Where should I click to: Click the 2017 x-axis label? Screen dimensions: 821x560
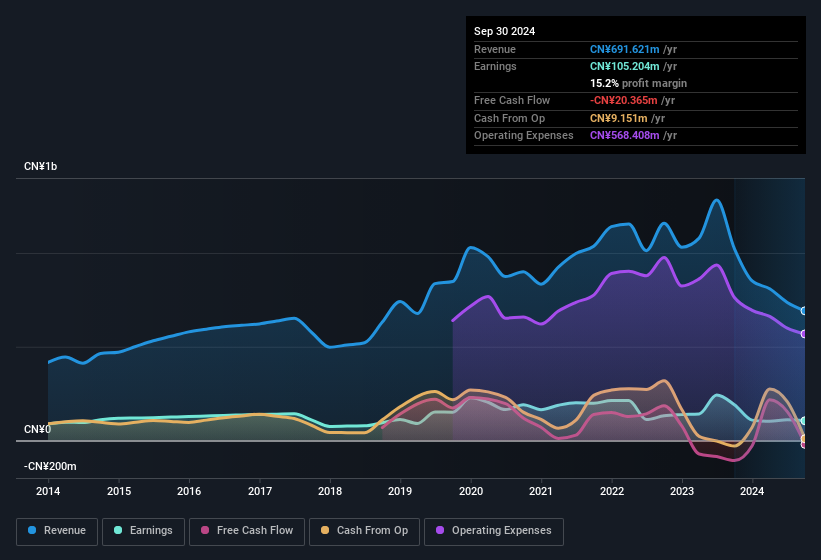pyautogui.click(x=260, y=491)
